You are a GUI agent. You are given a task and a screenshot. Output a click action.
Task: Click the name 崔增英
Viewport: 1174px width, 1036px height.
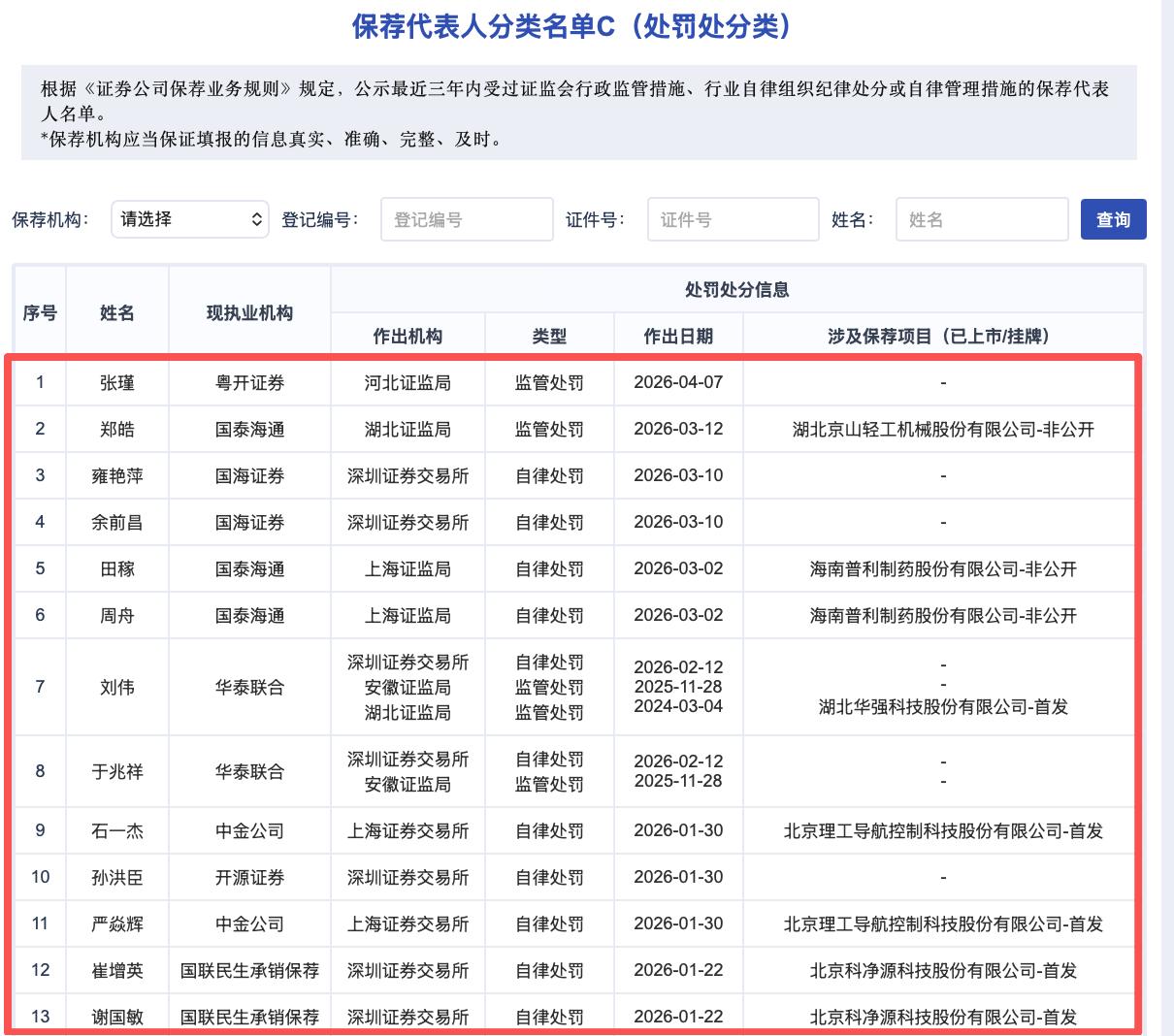(117, 971)
